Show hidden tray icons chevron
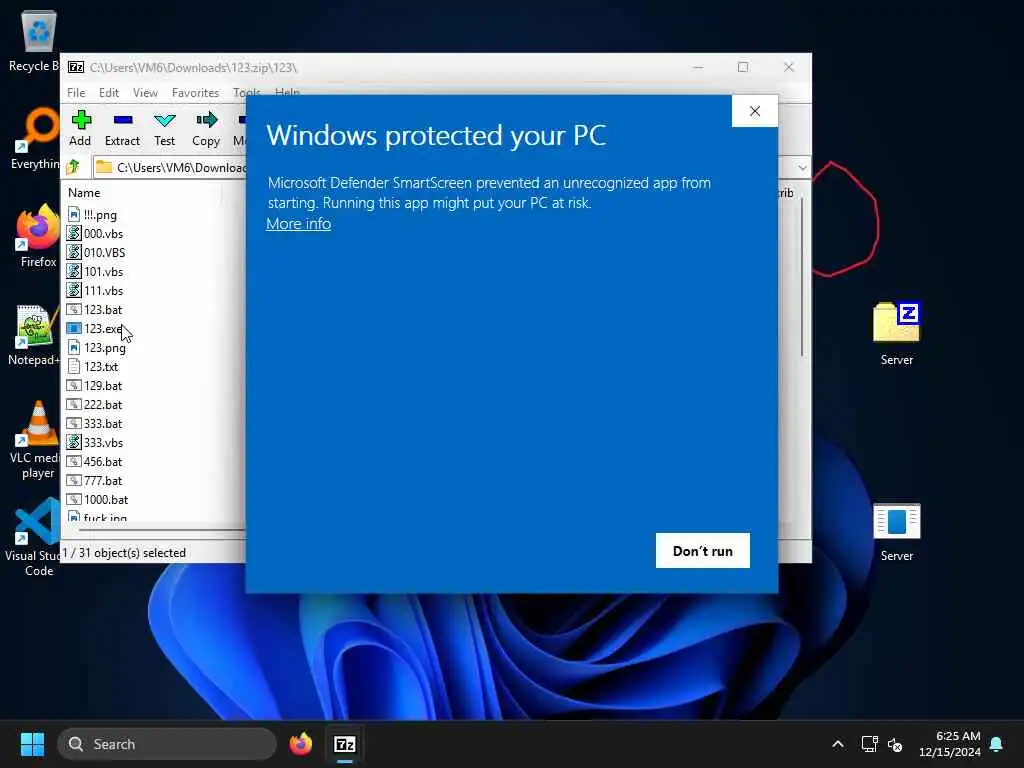Image resolution: width=1024 pixels, height=768 pixels. [x=838, y=744]
